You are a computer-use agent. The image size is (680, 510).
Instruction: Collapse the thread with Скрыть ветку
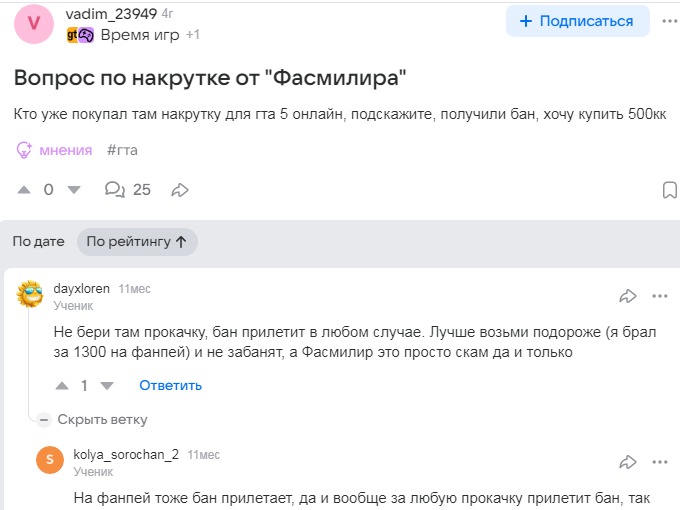click(x=93, y=419)
